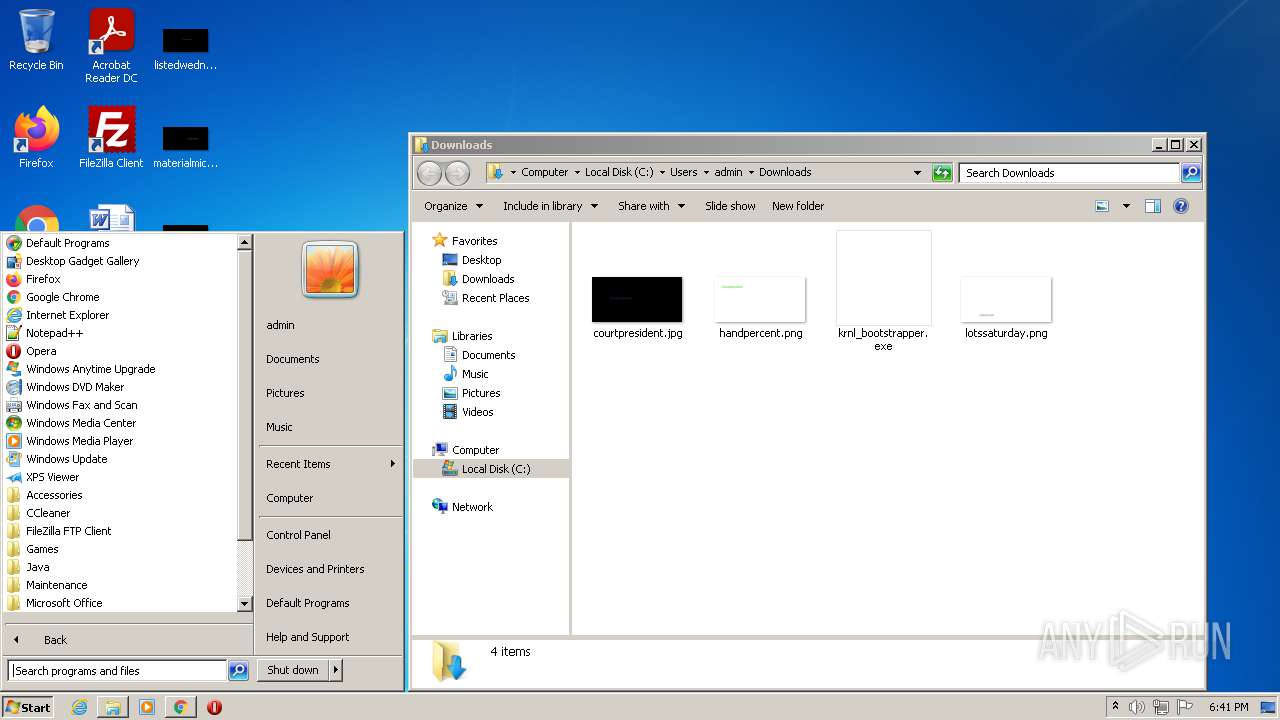Refresh the Downloads folder
1280x720 pixels.
942,173
